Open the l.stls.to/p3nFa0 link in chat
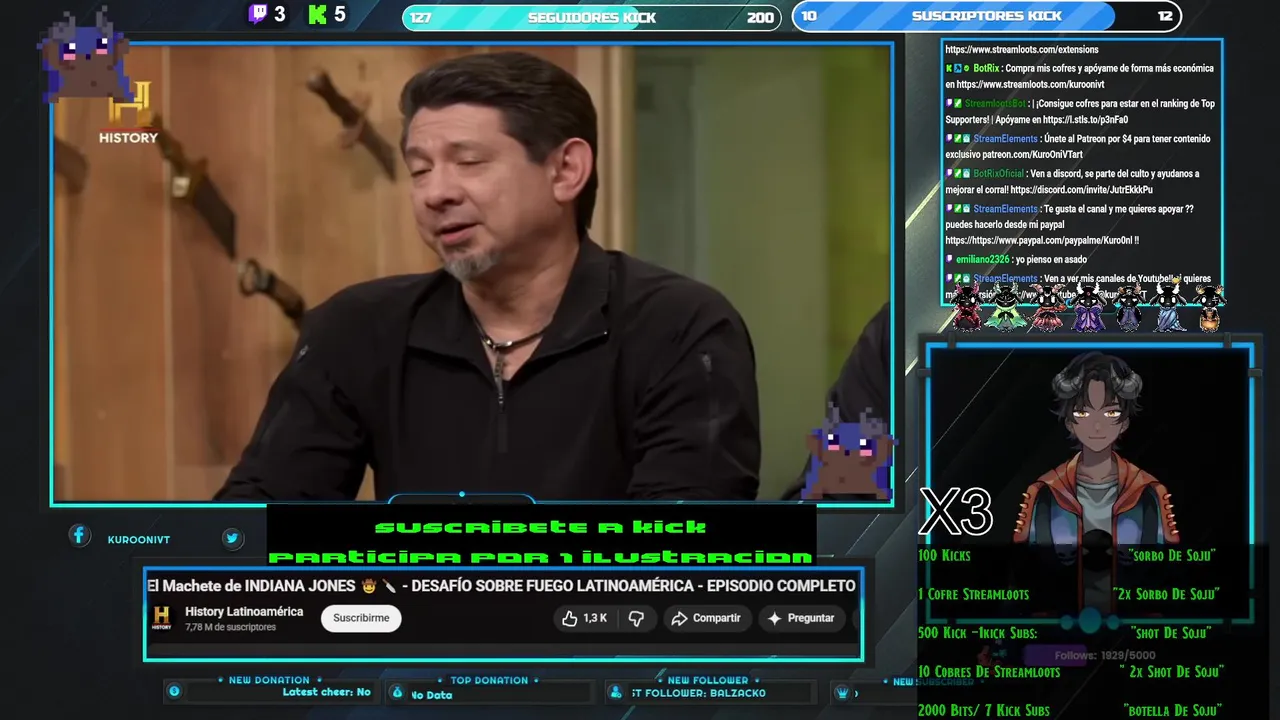 (1086, 120)
